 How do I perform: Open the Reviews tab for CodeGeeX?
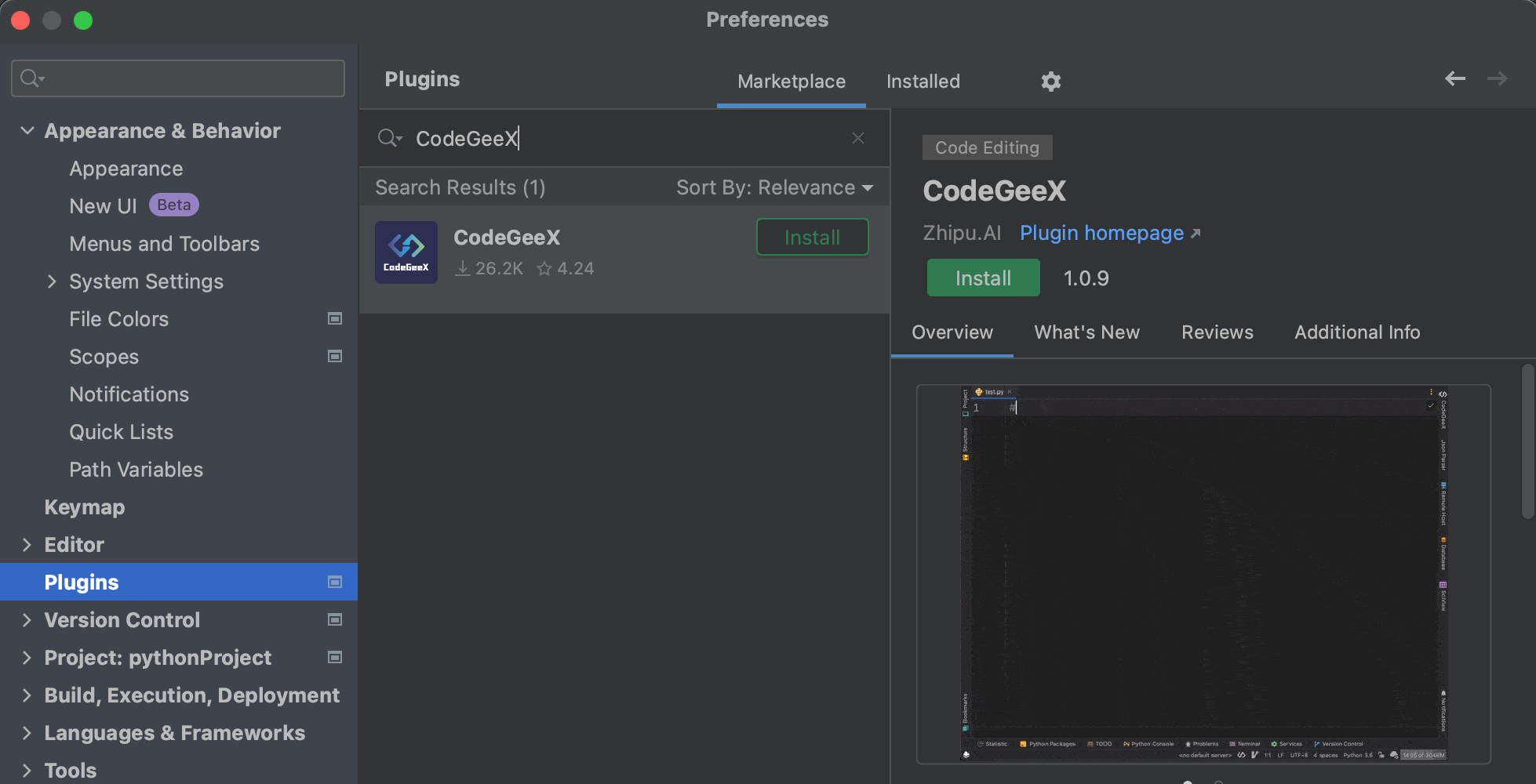pyautogui.click(x=1217, y=332)
